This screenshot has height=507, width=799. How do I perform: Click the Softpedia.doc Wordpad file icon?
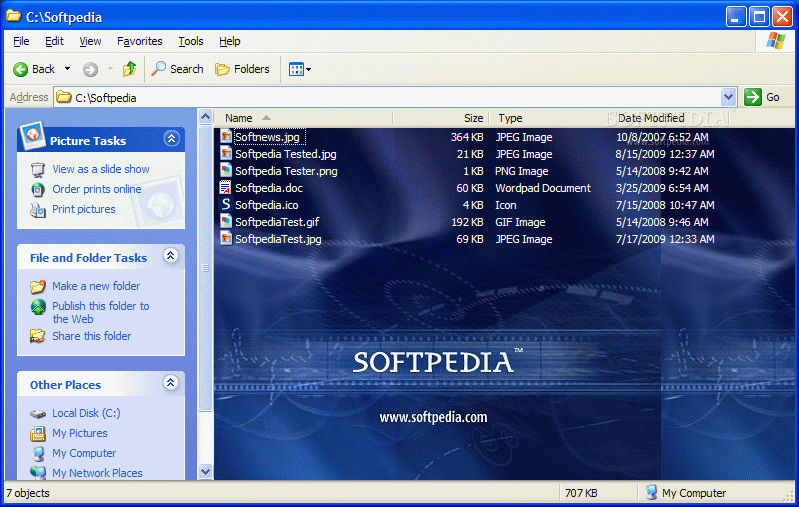coord(225,188)
